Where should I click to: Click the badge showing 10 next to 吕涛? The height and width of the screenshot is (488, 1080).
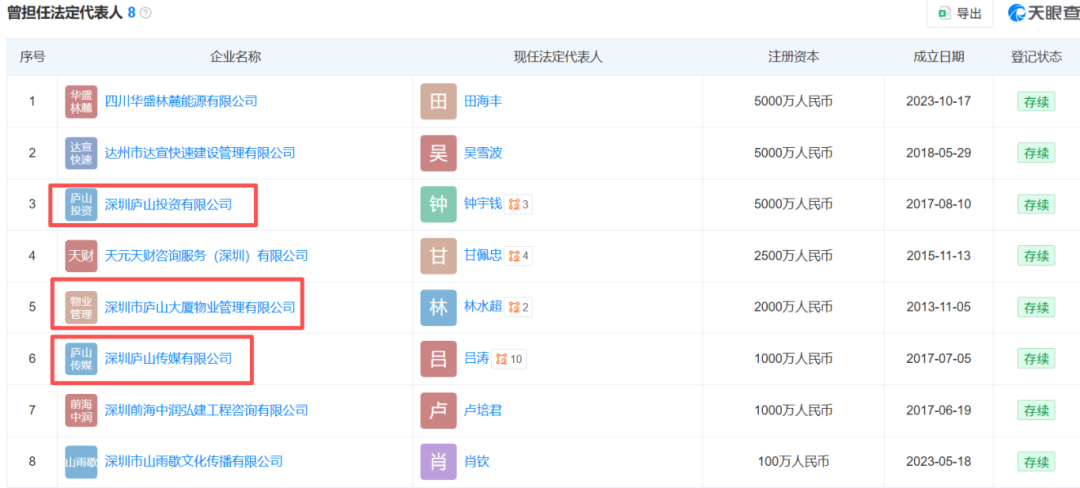click(510, 359)
